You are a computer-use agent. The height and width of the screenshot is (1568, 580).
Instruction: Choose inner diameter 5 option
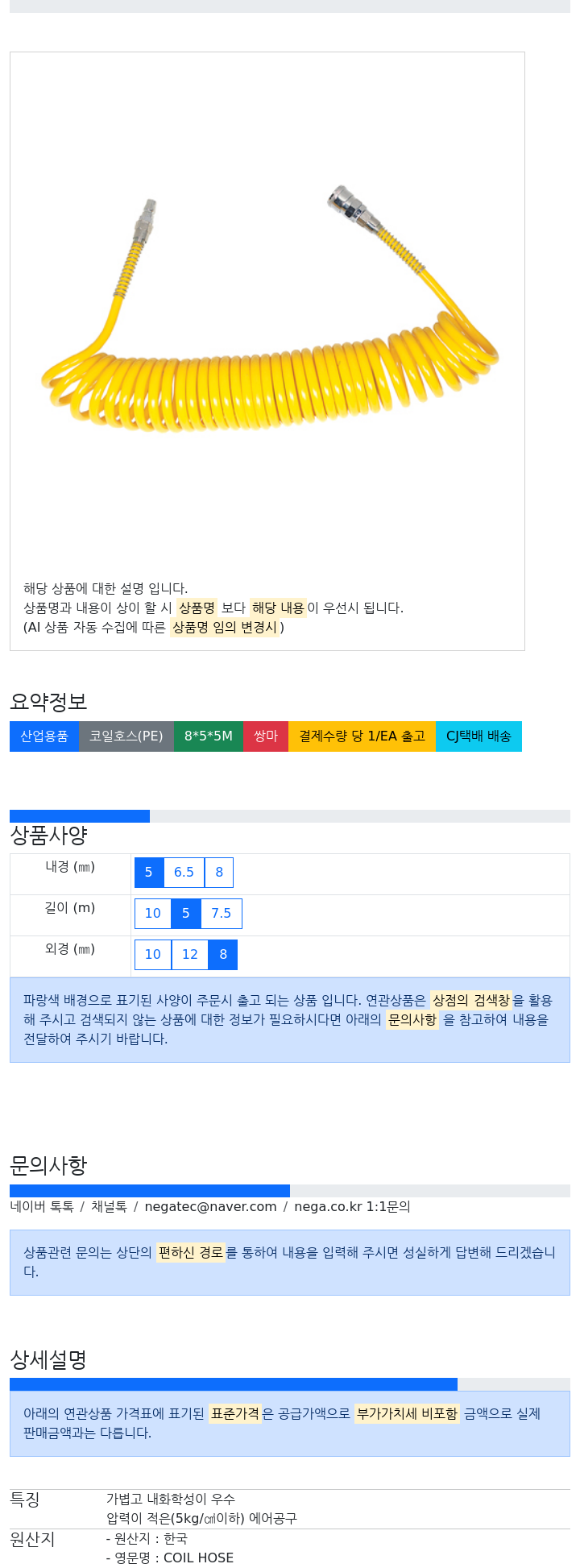click(x=149, y=873)
